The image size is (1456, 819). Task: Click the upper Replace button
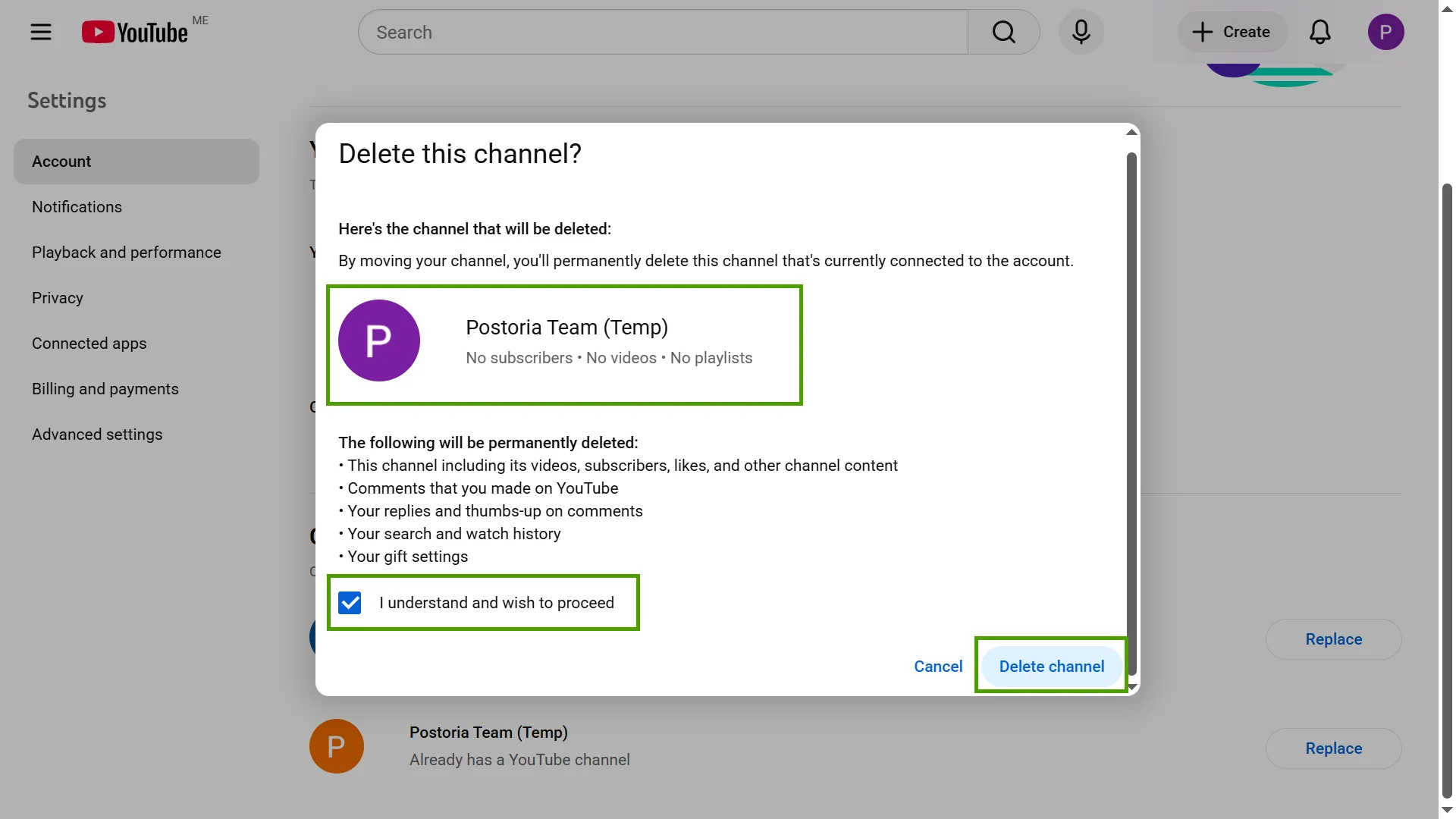coord(1334,639)
